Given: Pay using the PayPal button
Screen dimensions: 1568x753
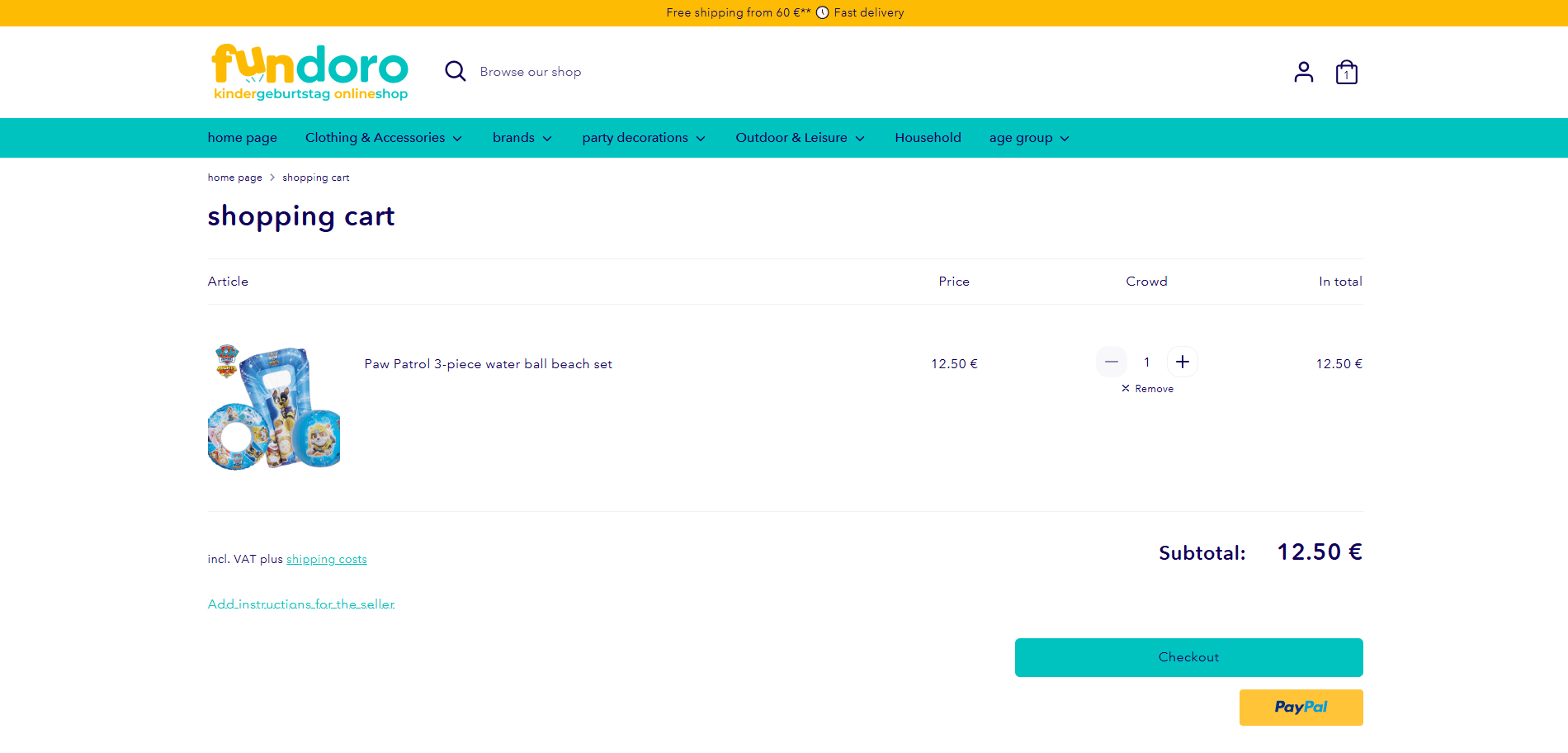Looking at the screenshot, I should (x=1301, y=708).
